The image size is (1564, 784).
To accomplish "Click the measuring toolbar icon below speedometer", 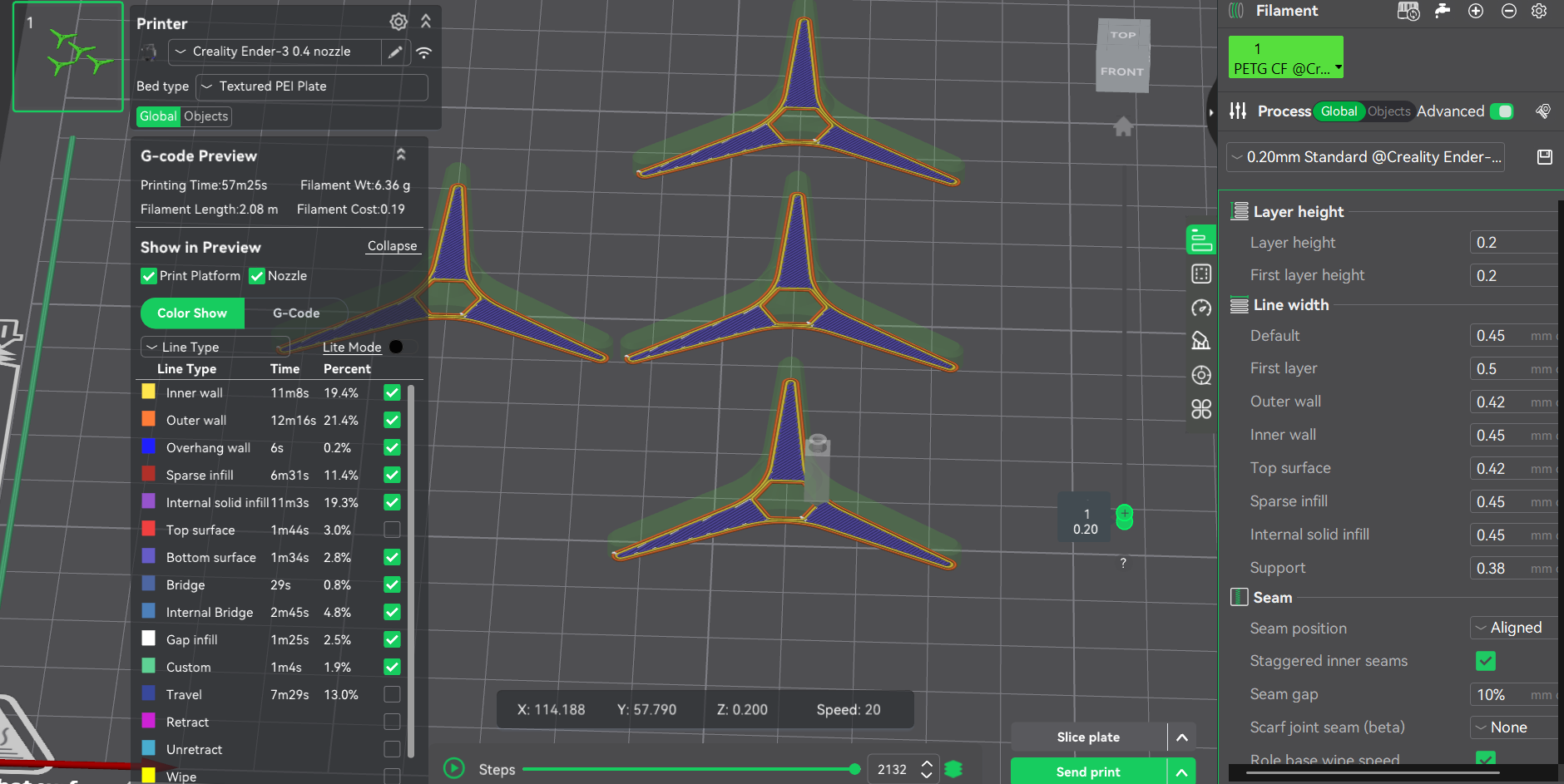I will click(1201, 341).
